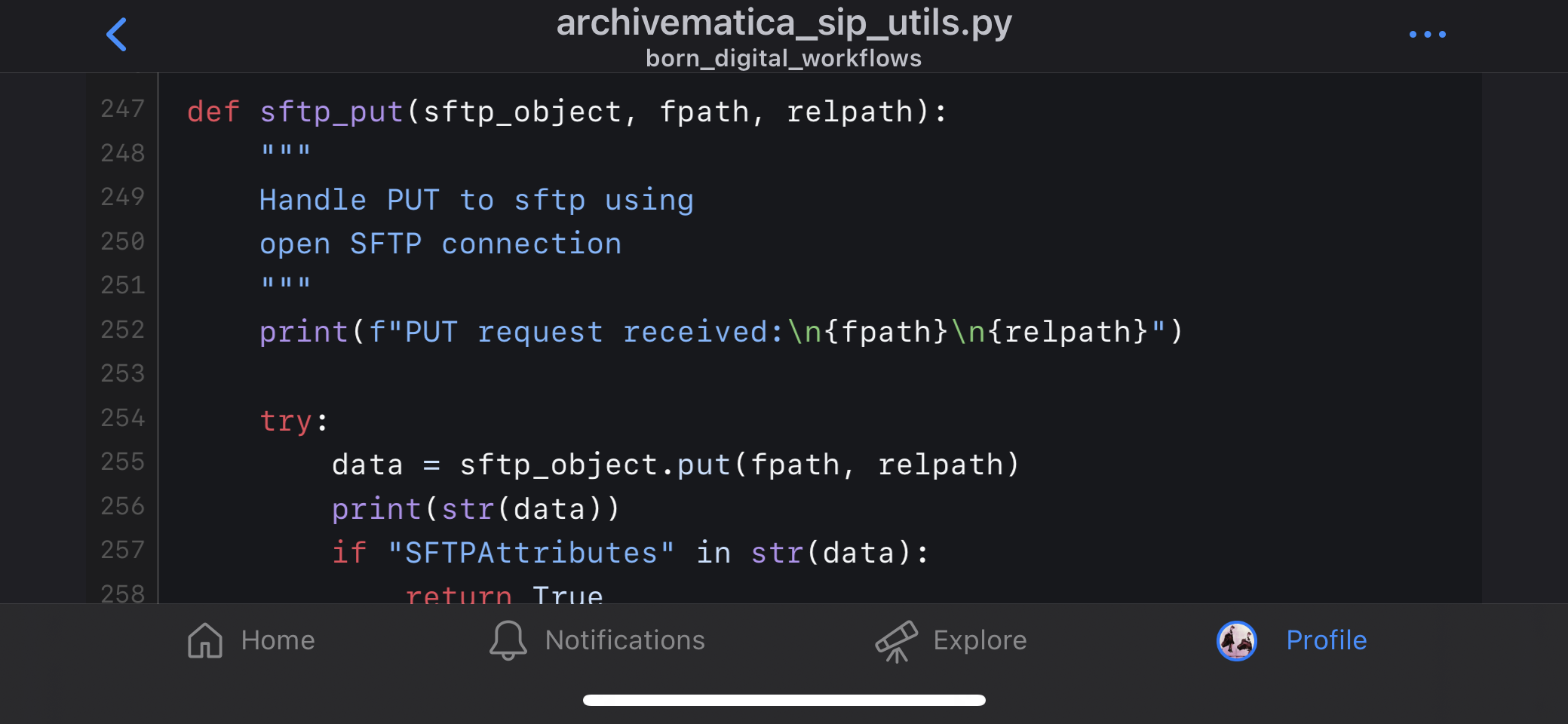Select line number 247 in gutter
This screenshot has height=724, width=1568.
pyautogui.click(x=122, y=109)
